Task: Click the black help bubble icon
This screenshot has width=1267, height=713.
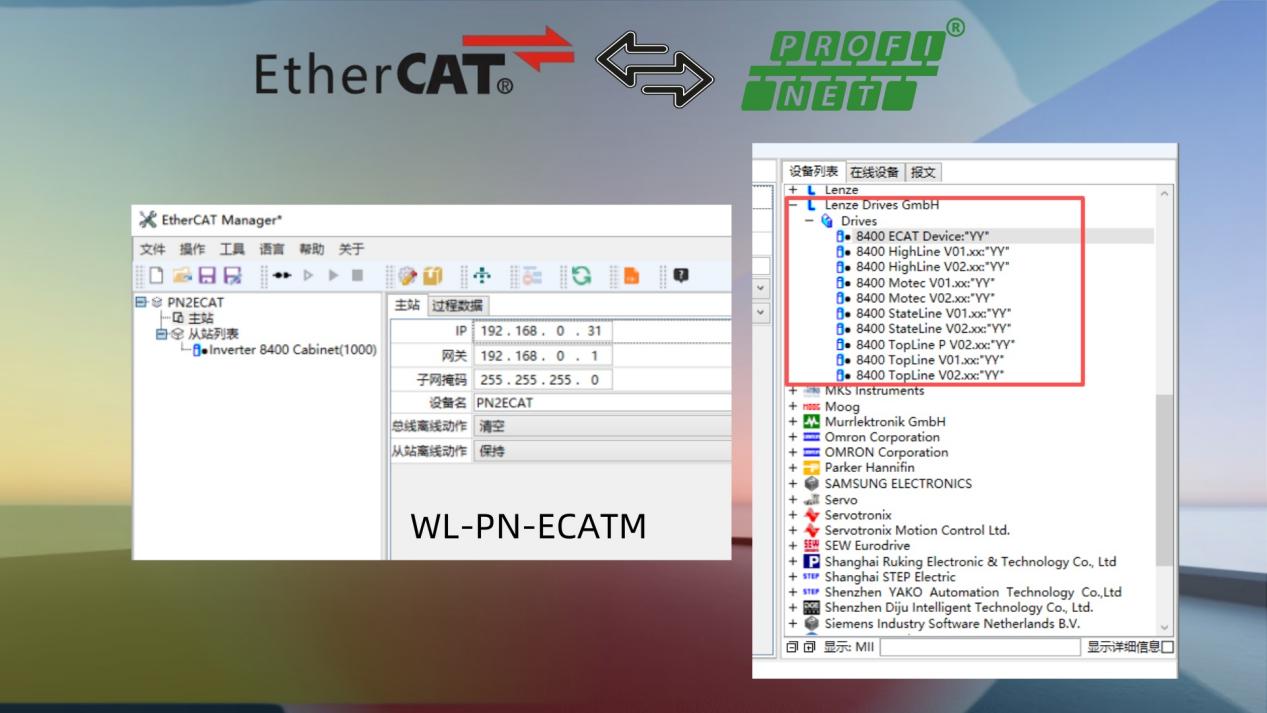Action: pyautogui.click(x=681, y=275)
